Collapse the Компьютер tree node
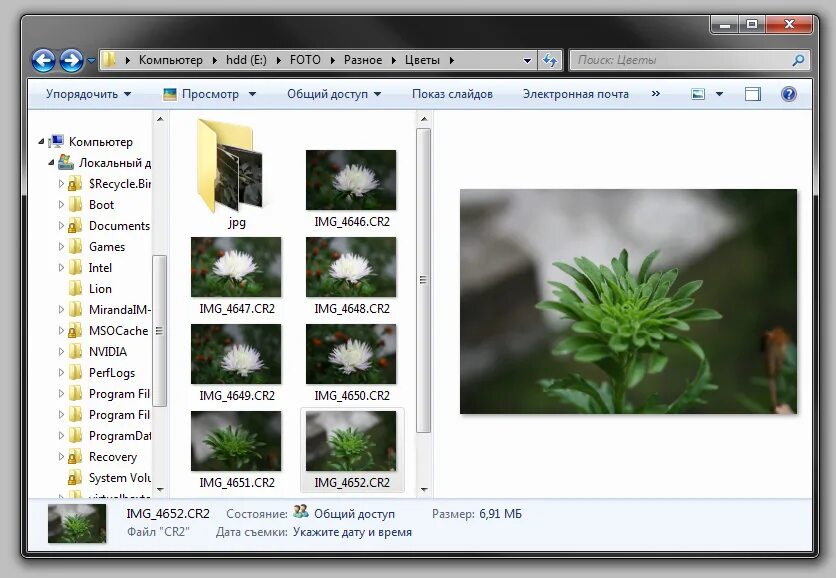Screen dimensions: 836x578 point(42,141)
